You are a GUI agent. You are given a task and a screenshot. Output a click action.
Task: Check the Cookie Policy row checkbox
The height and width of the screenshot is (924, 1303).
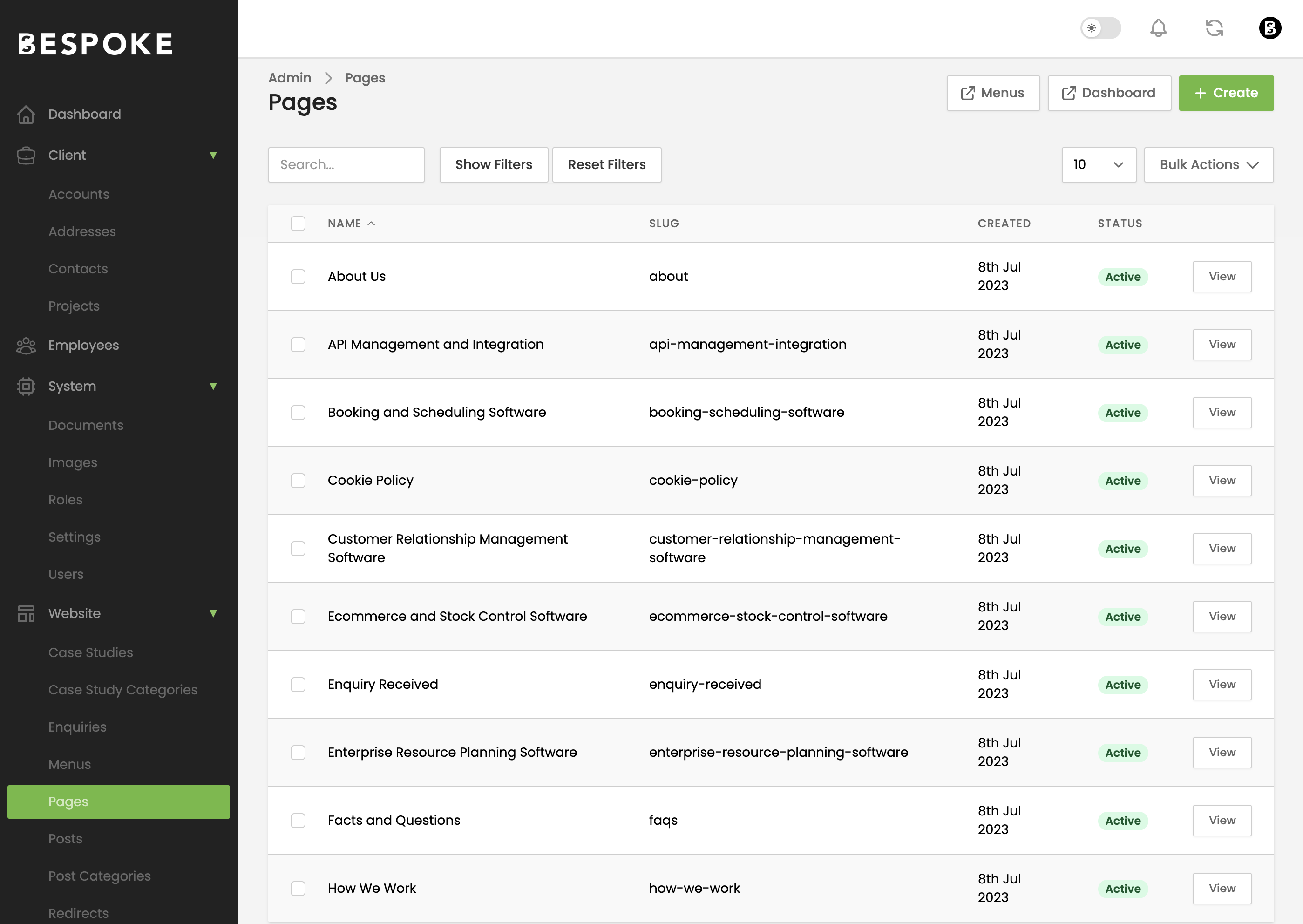pos(298,481)
